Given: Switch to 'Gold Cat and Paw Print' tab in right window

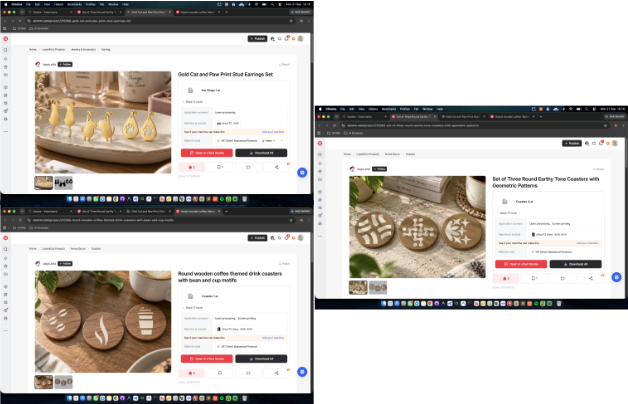Looking at the screenshot, I should coord(463,117).
